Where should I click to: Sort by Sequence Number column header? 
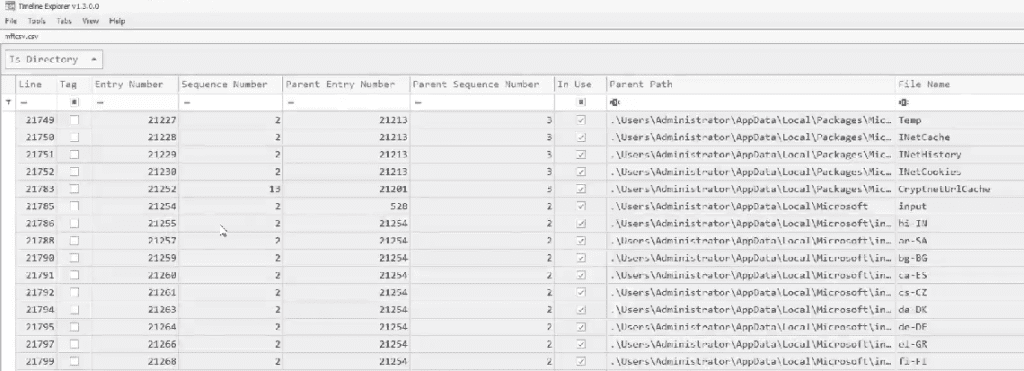coord(231,84)
